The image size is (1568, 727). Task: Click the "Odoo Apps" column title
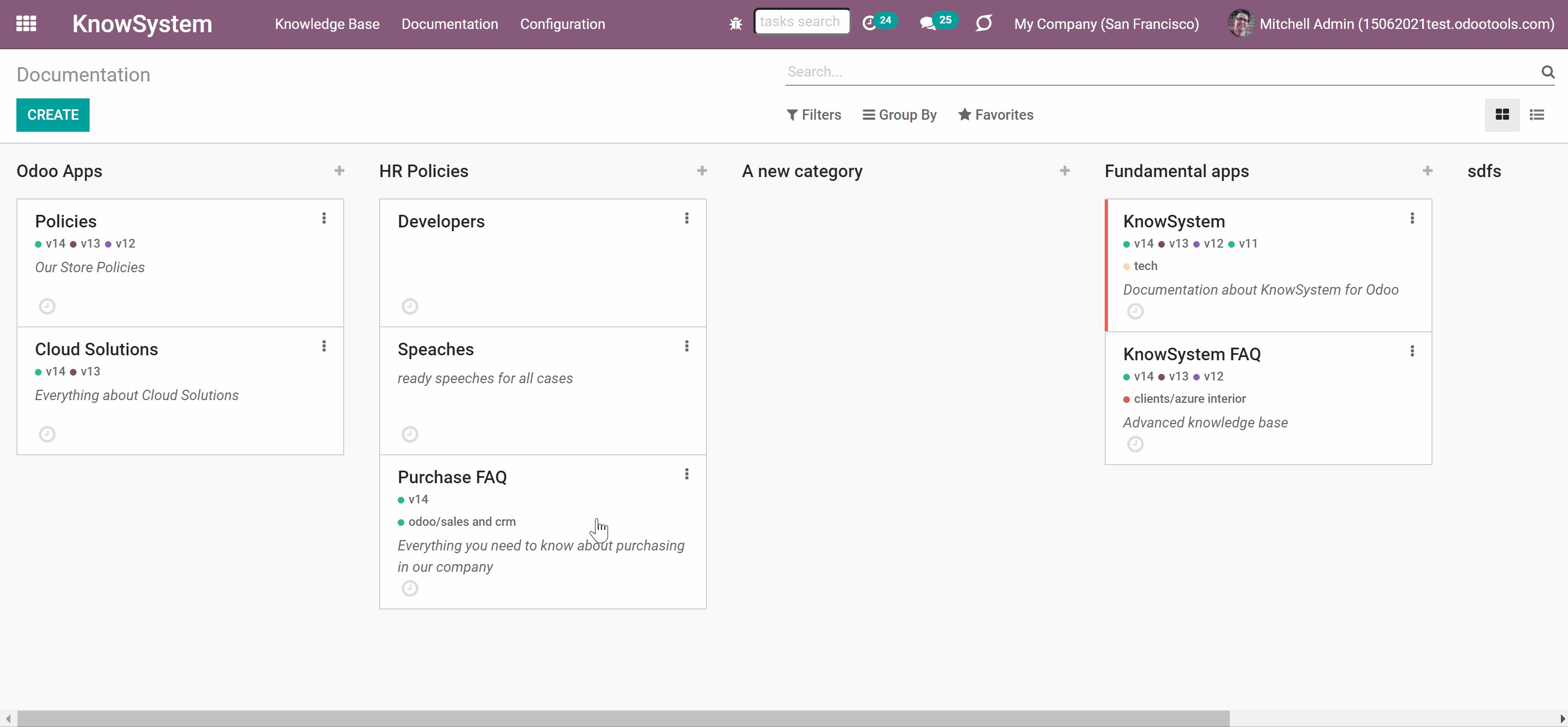[59, 171]
